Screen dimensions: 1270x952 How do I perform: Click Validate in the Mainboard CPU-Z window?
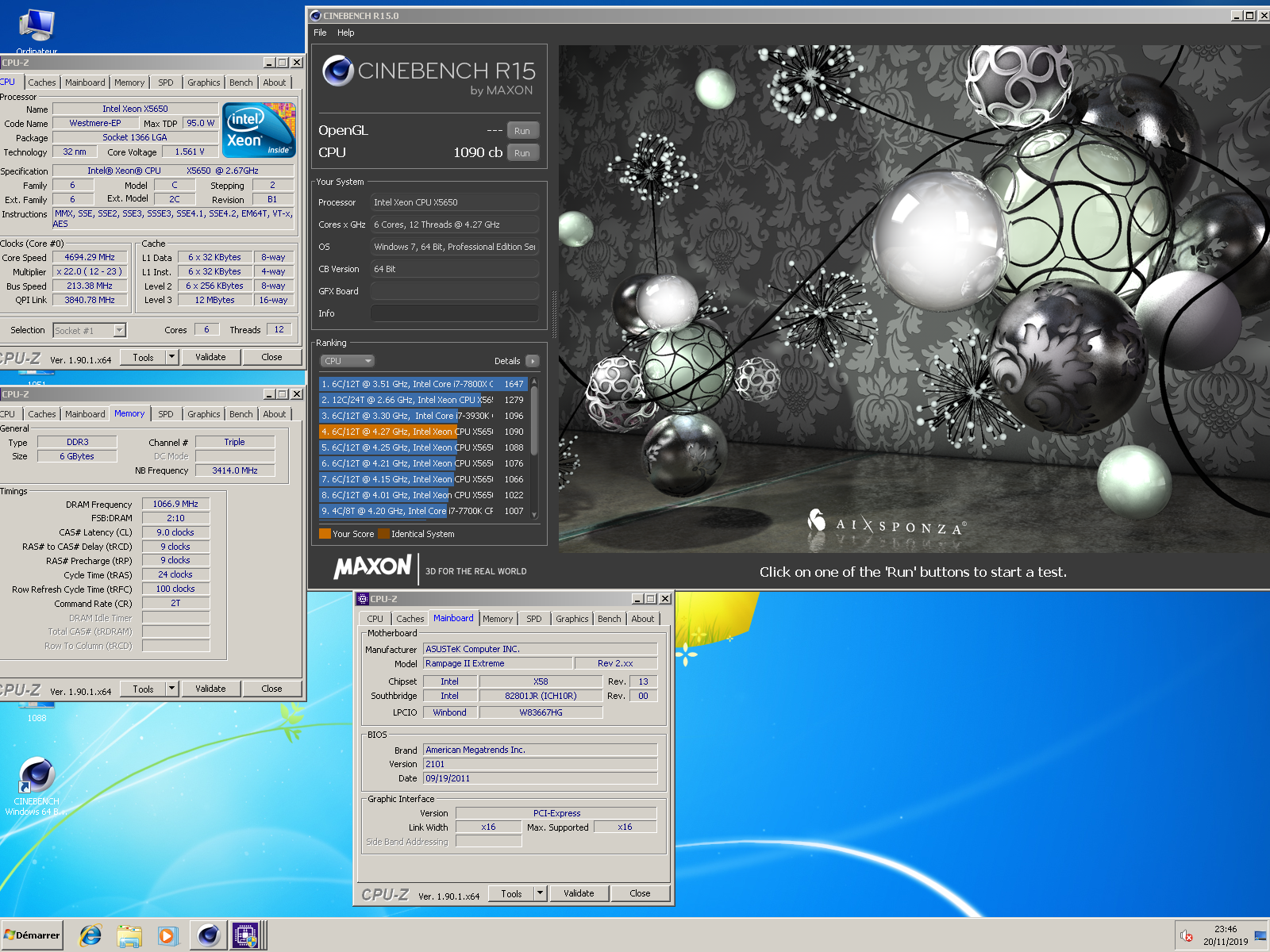tap(579, 893)
